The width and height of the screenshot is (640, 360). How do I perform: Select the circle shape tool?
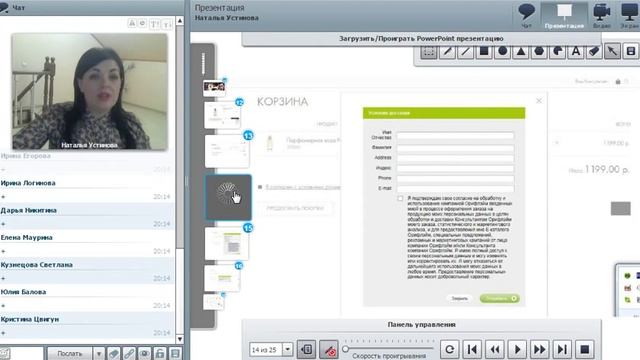(x=502, y=52)
